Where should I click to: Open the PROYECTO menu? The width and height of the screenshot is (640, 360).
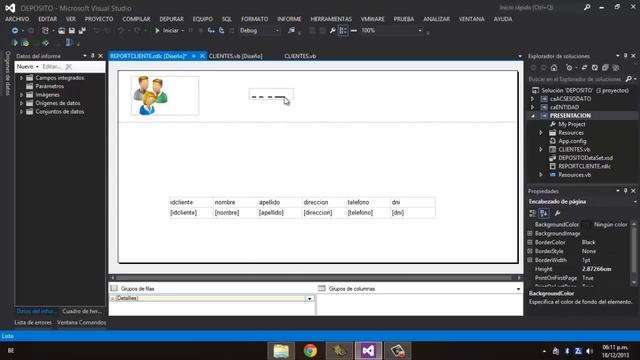(x=99, y=19)
